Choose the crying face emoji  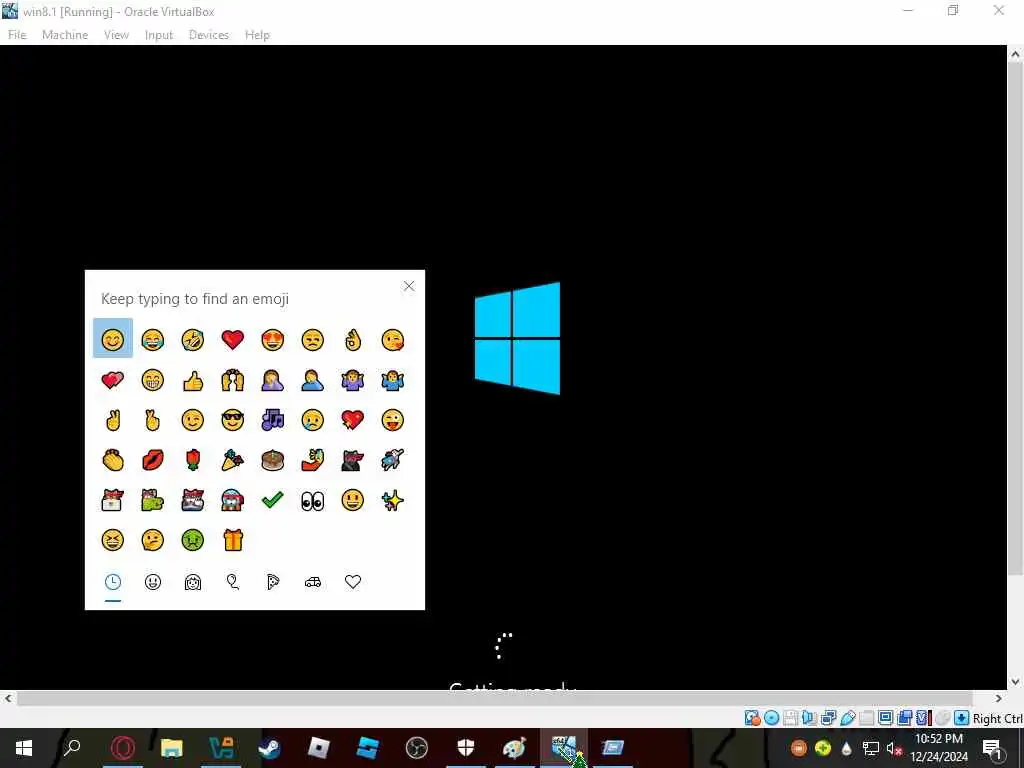point(312,420)
